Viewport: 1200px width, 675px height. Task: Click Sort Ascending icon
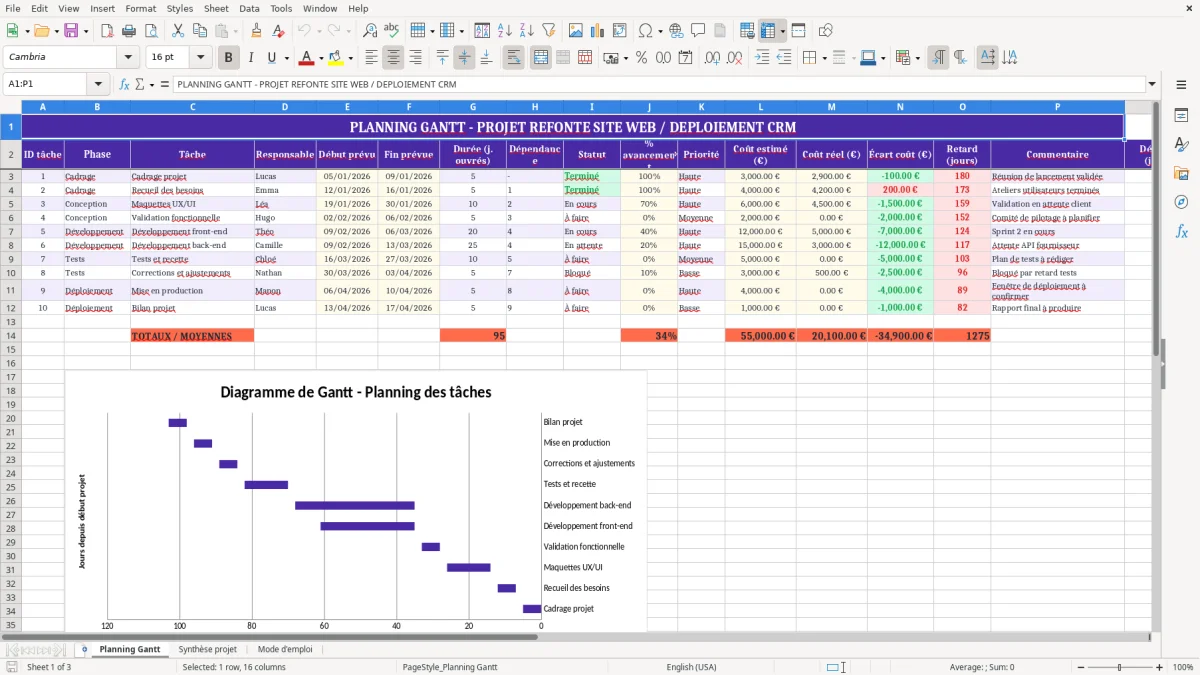point(505,31)
